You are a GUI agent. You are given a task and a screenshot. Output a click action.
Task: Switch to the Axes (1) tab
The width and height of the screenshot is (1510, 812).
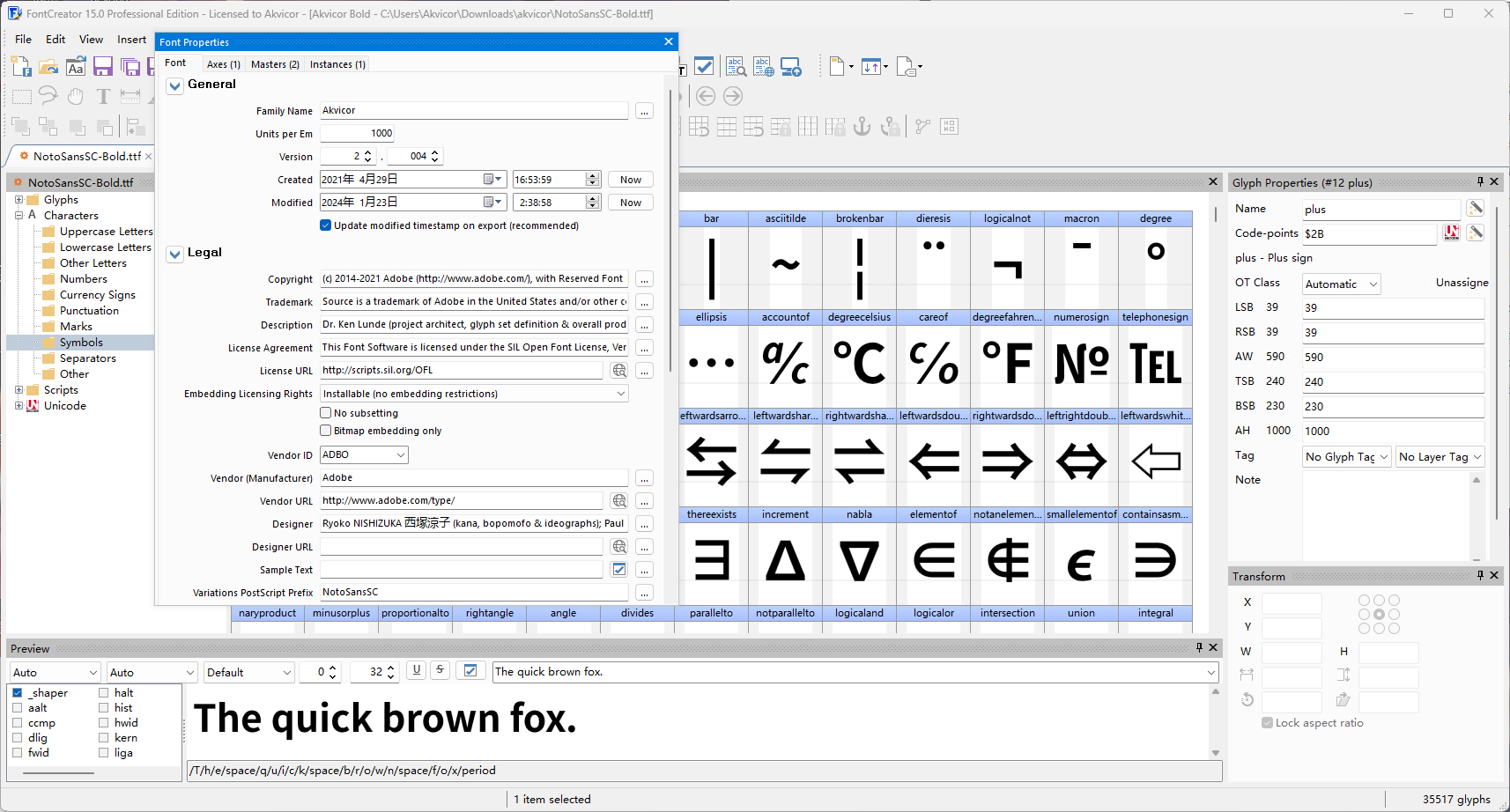point(223,64)
